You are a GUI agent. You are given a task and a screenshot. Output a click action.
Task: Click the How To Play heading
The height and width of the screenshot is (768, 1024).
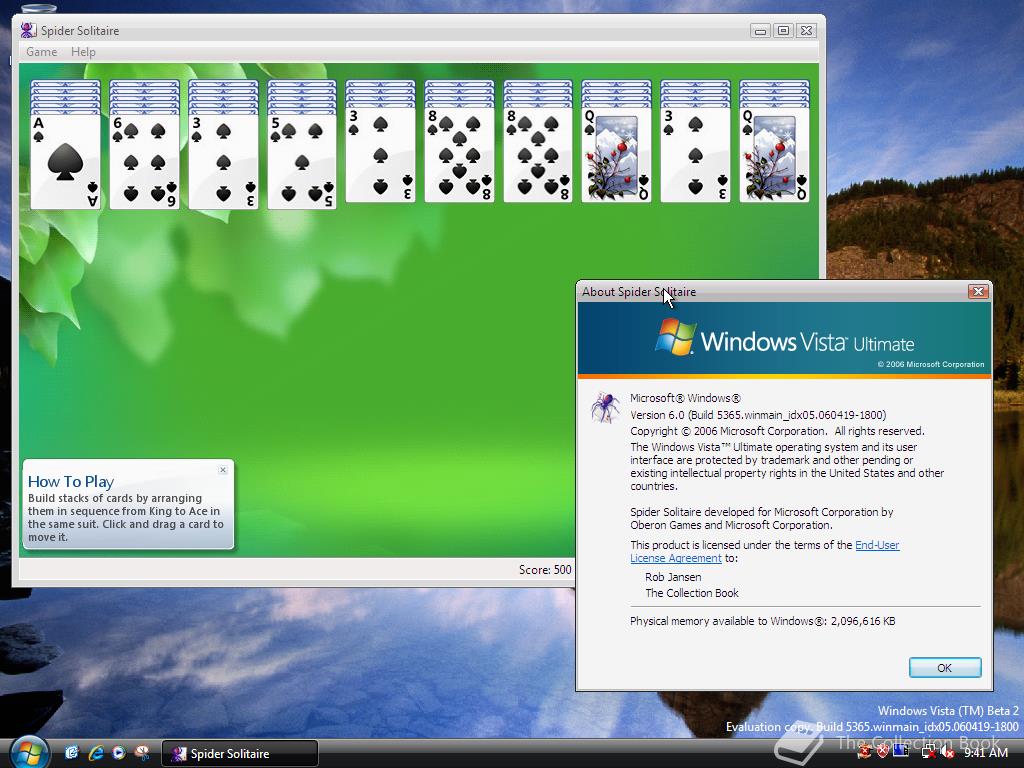[x=71, y=481]
